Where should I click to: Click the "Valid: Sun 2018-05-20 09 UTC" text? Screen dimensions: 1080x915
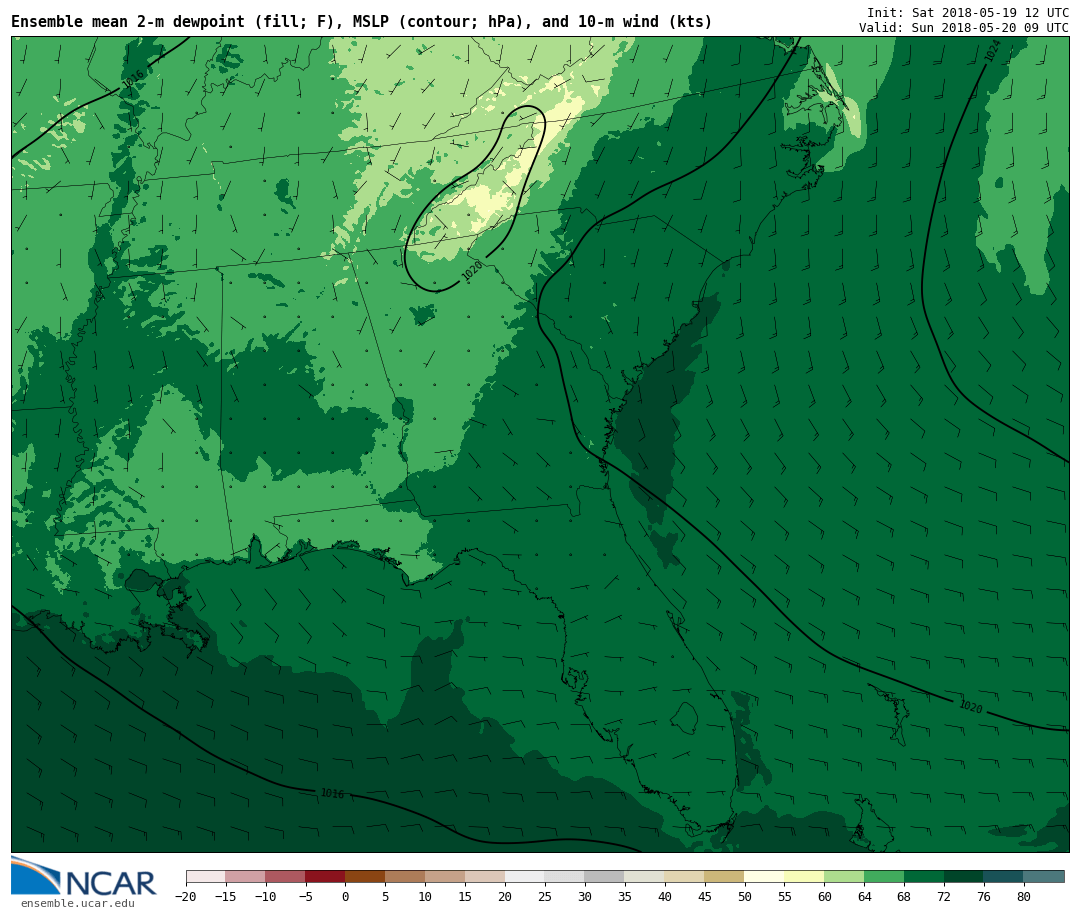coord(964,28)
